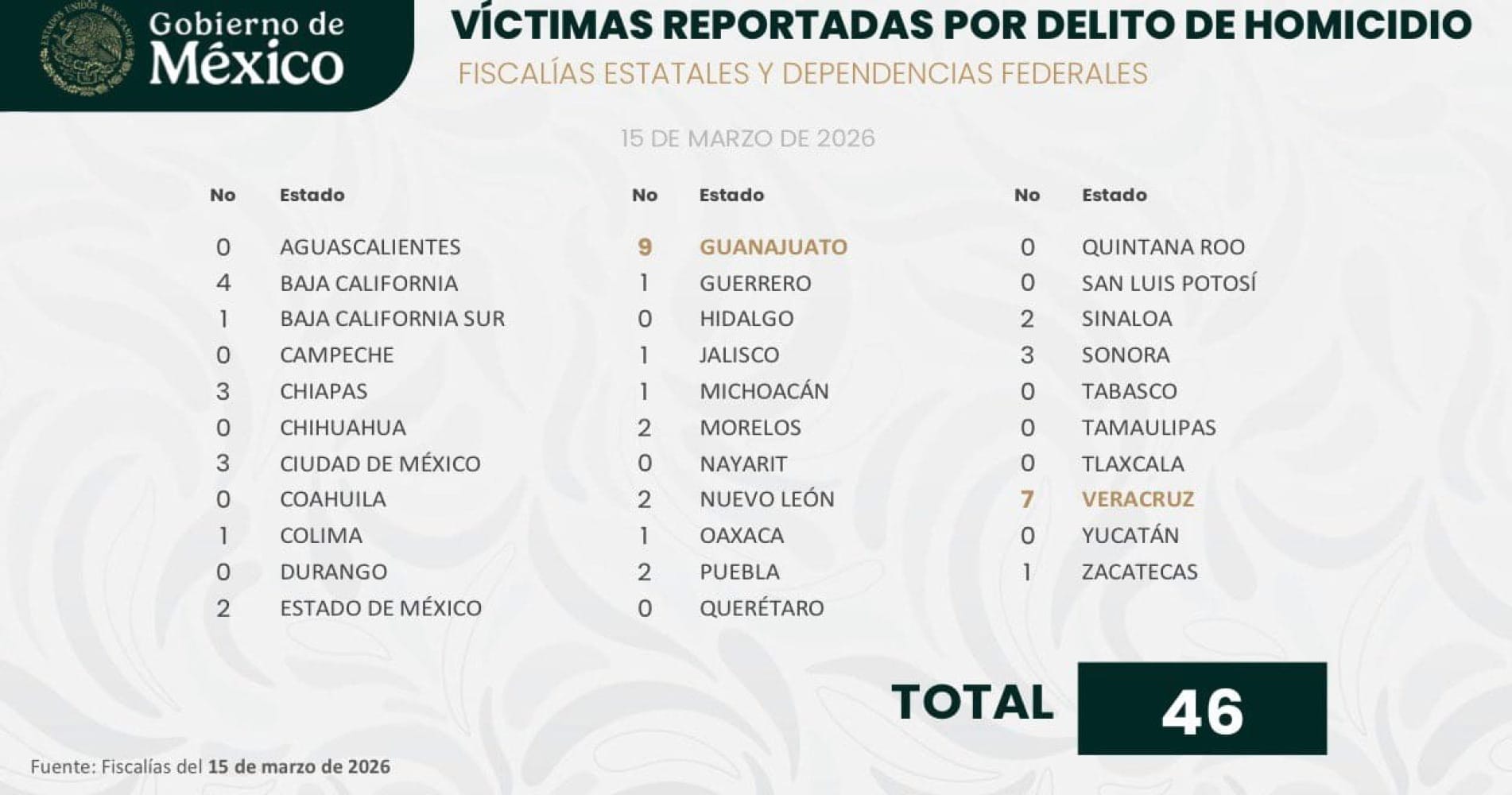Click the Aguascalientes entry
This screenshot has width=1512, height=795.
tap(370, 247)
